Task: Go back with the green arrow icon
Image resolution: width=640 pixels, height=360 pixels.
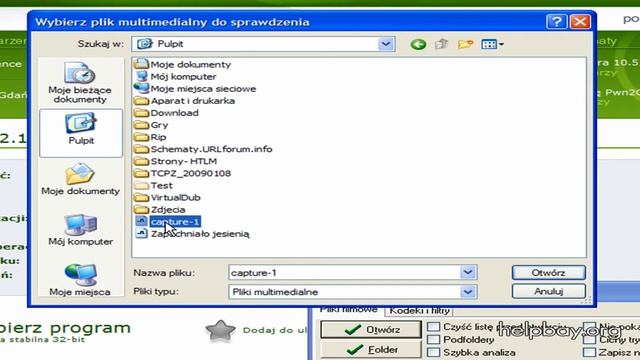Action: 418,44
